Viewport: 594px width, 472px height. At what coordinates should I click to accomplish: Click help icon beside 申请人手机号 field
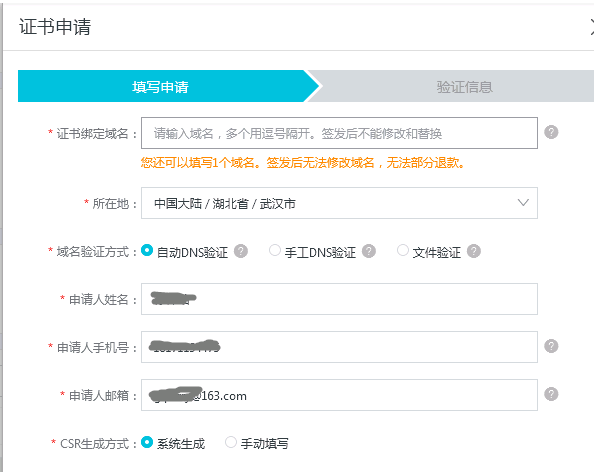coord(551,346)
